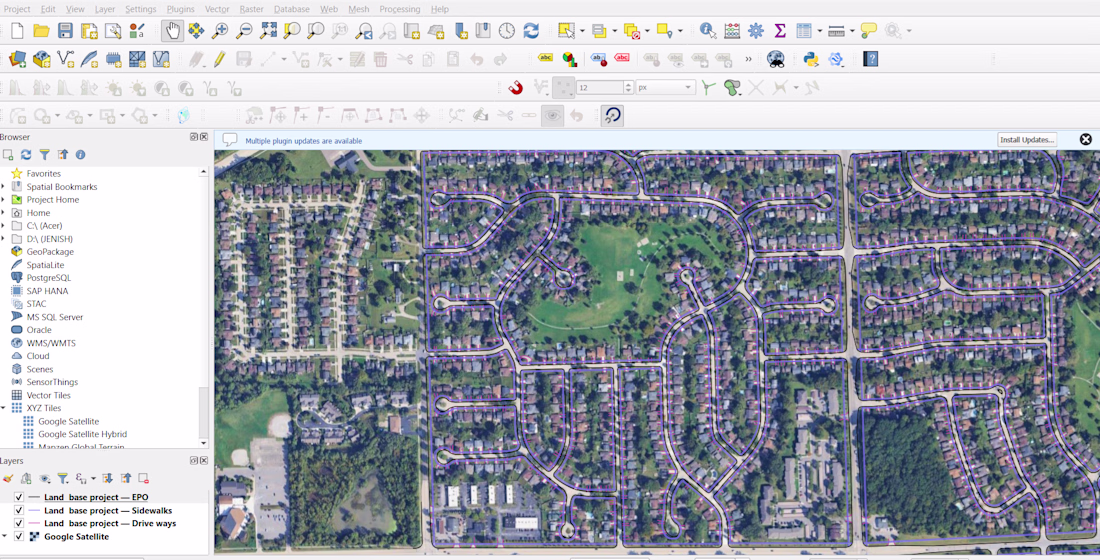Open the Layer menu
Screen dimensions: 1100x560
coord(105,9)
